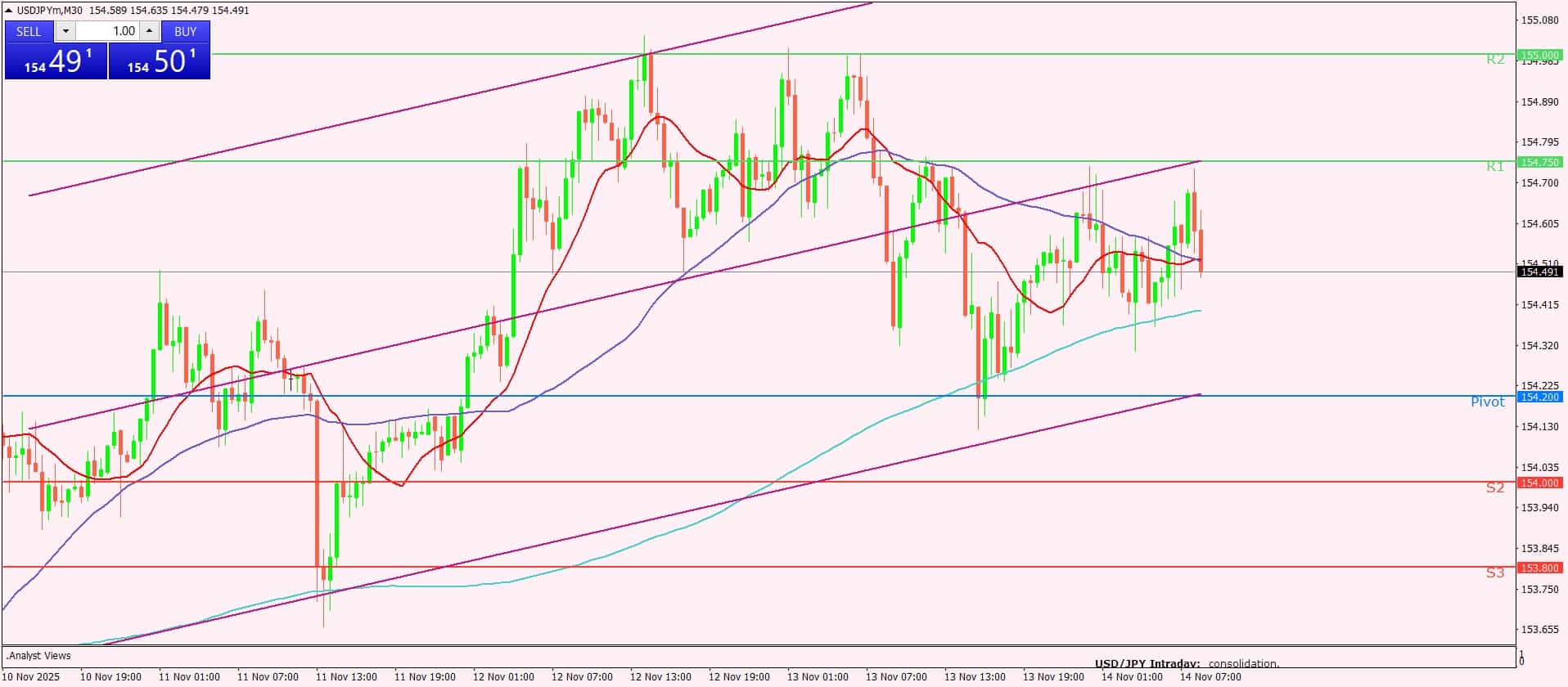Click the .Analyst Views indicator label

tap(38, 655)
